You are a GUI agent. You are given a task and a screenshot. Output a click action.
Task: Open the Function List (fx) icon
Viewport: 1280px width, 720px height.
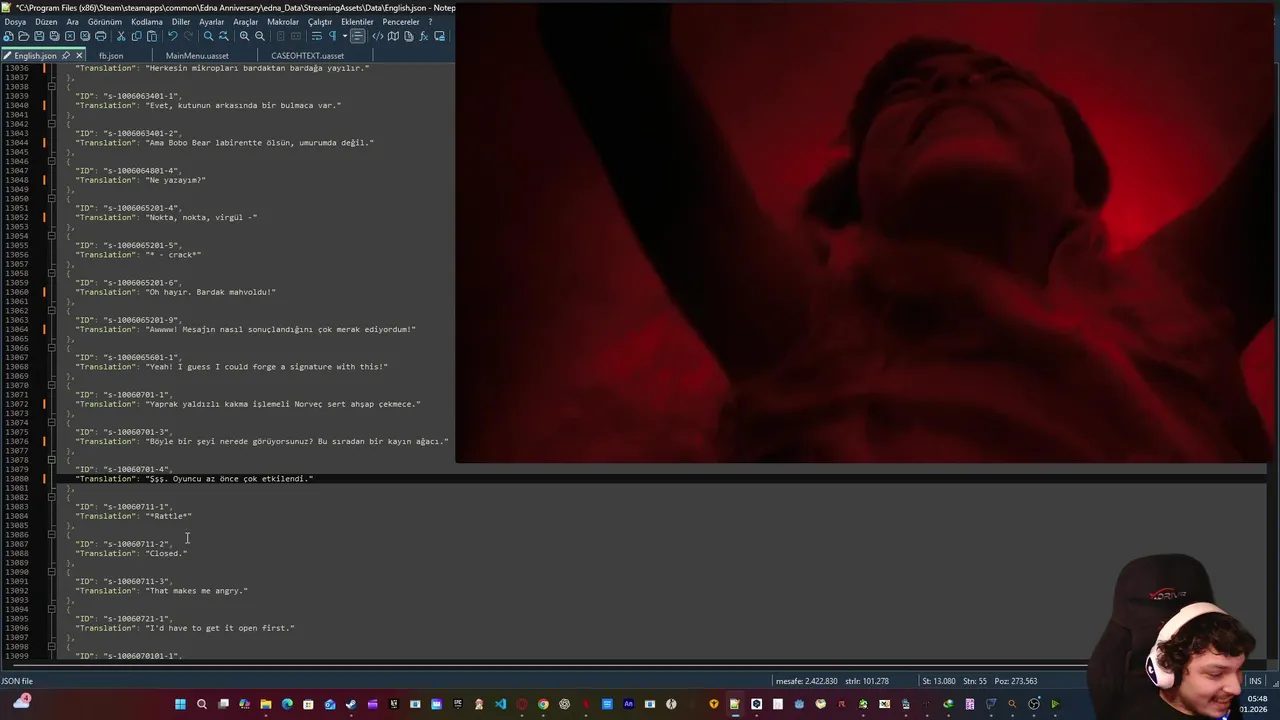coord(424,36)
